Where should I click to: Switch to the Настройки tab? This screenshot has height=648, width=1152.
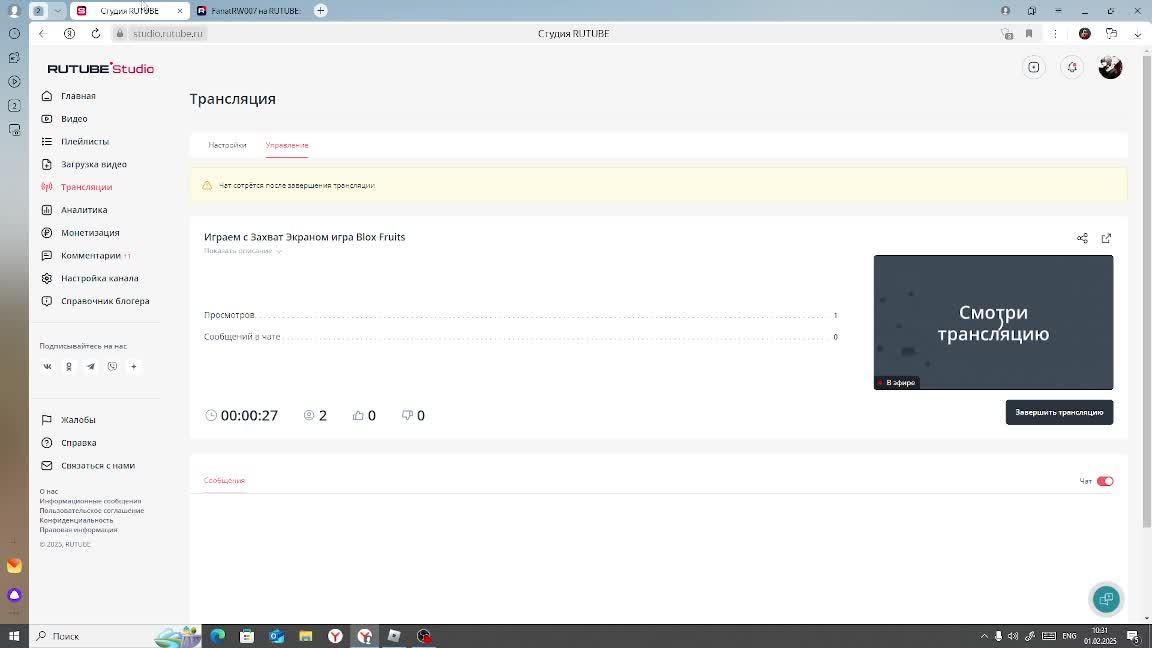(227, 145)
